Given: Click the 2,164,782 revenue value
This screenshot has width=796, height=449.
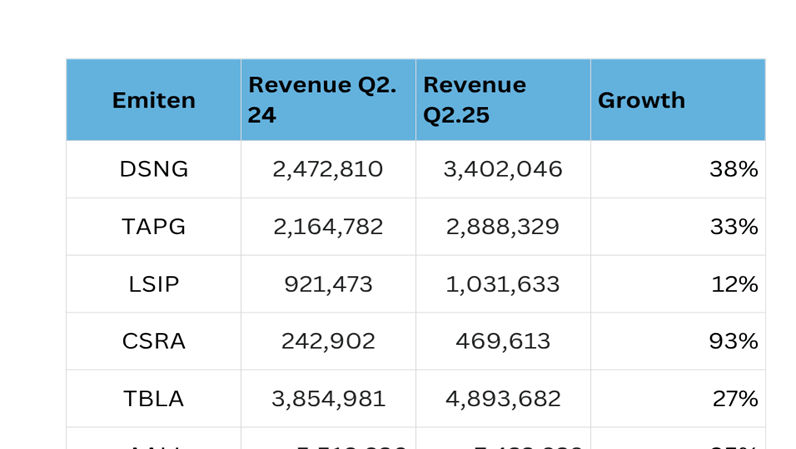Looking at the screenshot, I should (327, 227).
